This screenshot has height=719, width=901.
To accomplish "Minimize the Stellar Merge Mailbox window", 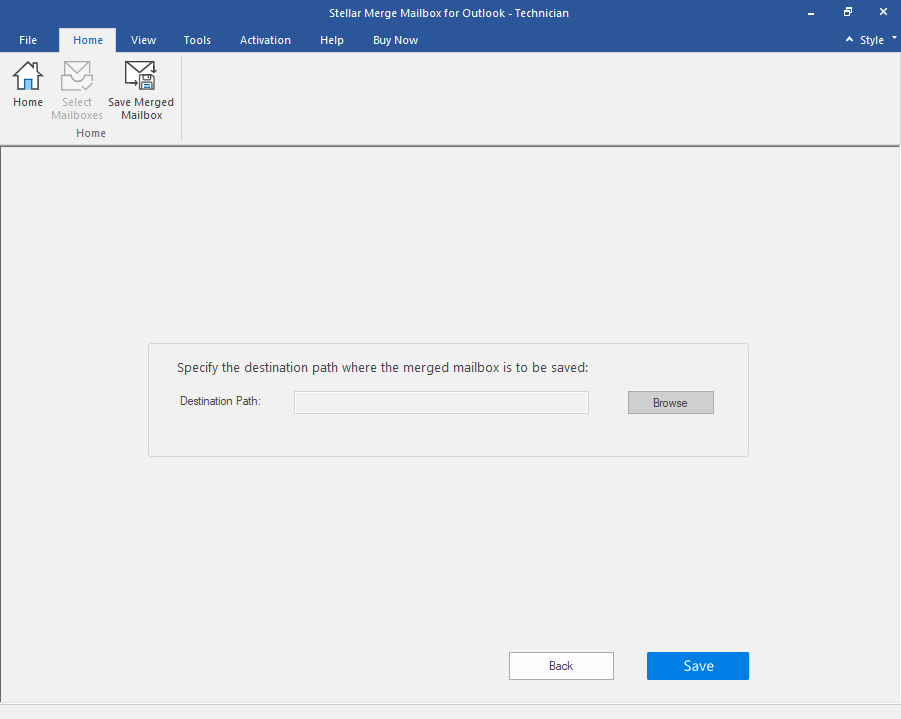I will point(811,13).
